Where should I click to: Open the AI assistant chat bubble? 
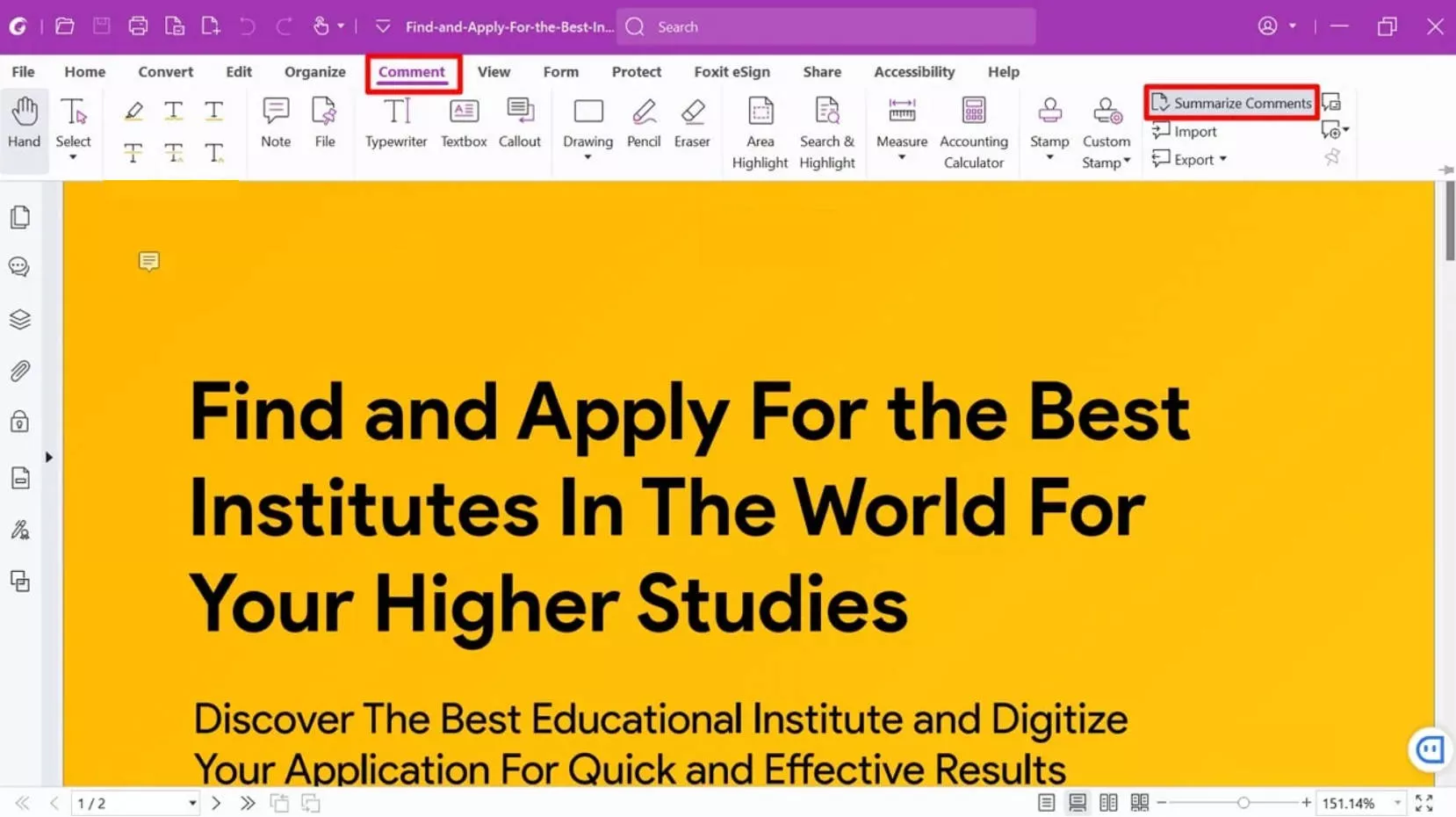1430,749
